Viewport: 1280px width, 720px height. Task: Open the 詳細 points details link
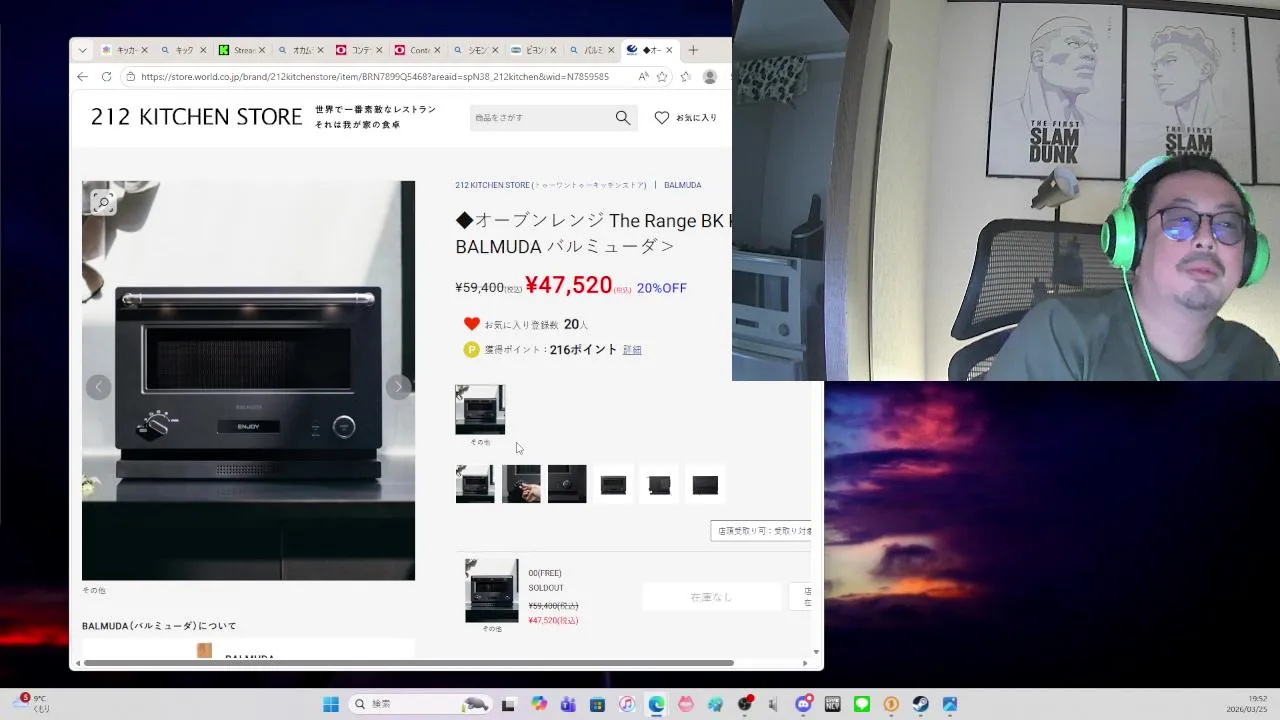[x=632, y=350]
